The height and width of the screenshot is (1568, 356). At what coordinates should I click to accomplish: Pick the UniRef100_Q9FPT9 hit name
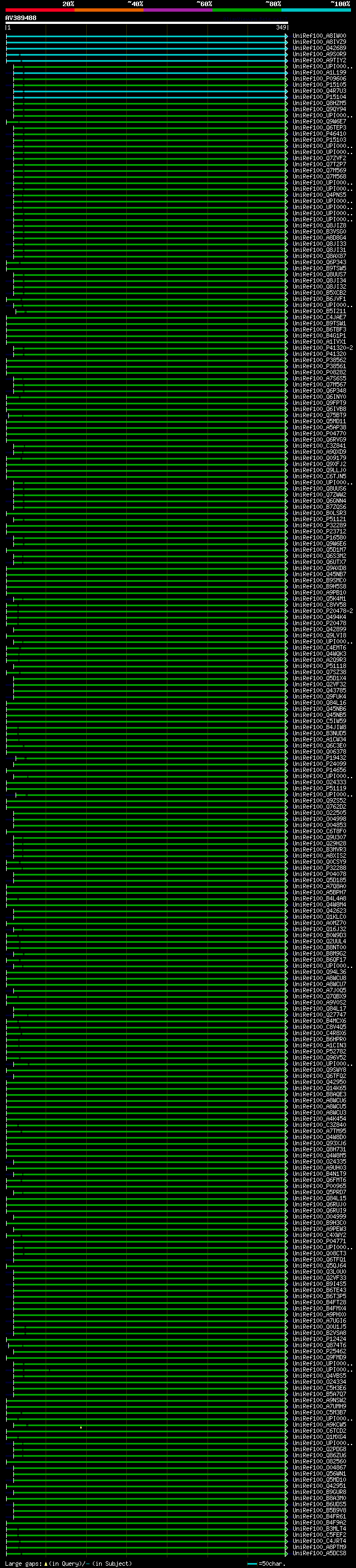tap(319, 403)
